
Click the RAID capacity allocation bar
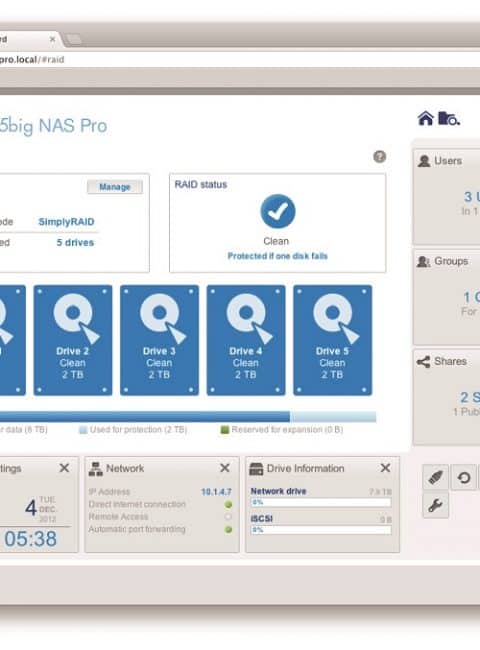188,417
